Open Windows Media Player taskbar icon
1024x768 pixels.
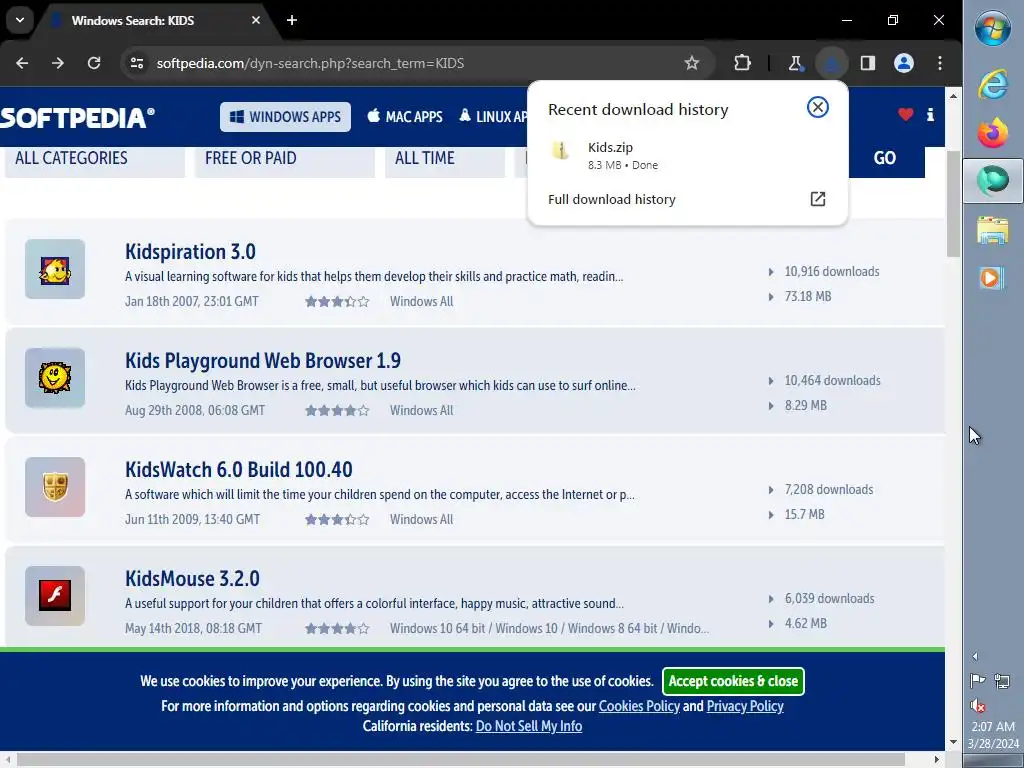coord(993,278)
